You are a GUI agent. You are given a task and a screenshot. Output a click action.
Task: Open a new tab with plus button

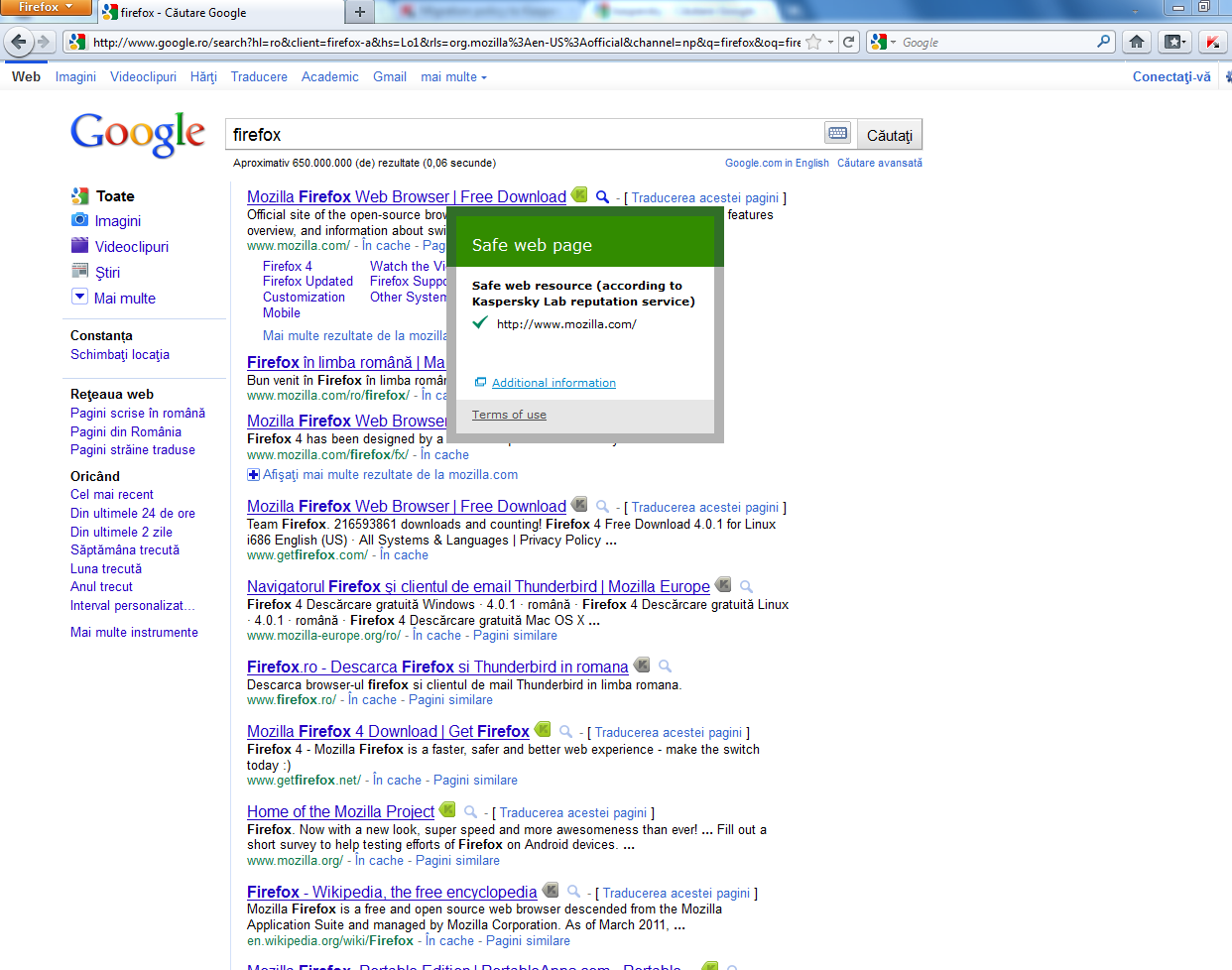(x=359, y=12)
